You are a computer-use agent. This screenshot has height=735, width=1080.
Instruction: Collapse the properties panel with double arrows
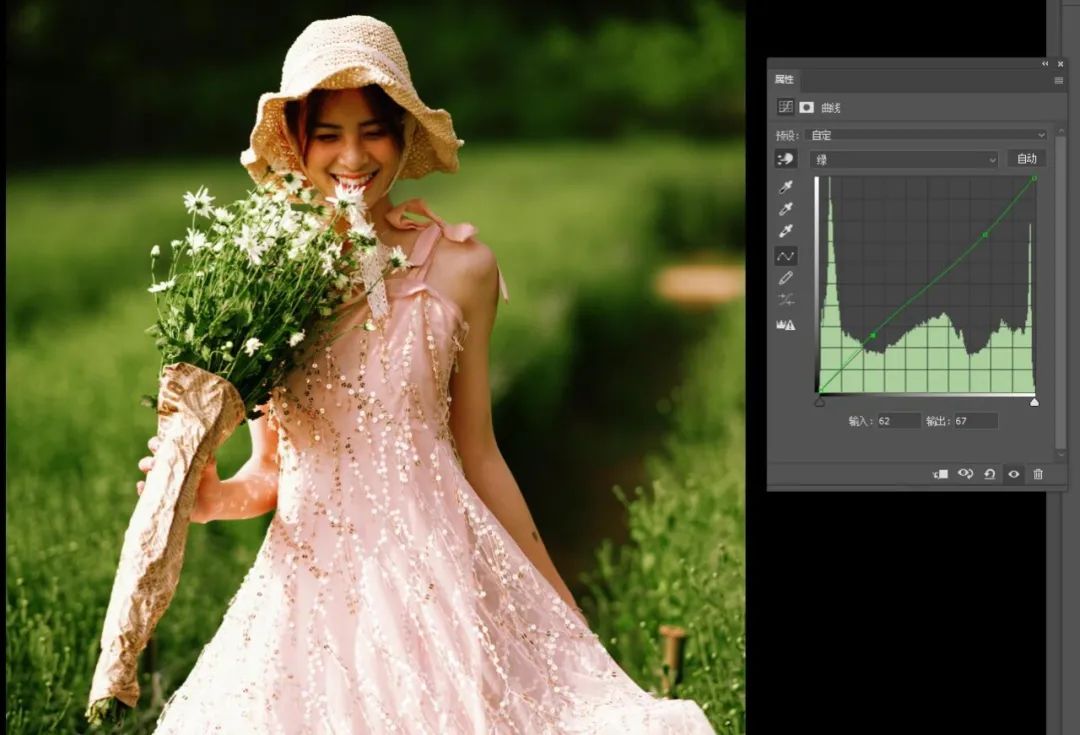pyautogui.click(x=1045, y=63)
